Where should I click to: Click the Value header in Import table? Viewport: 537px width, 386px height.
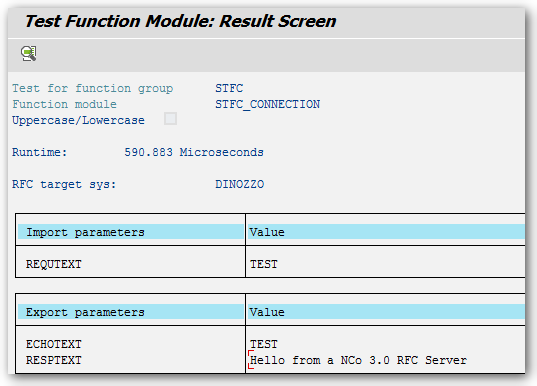[x=386, y=232]
